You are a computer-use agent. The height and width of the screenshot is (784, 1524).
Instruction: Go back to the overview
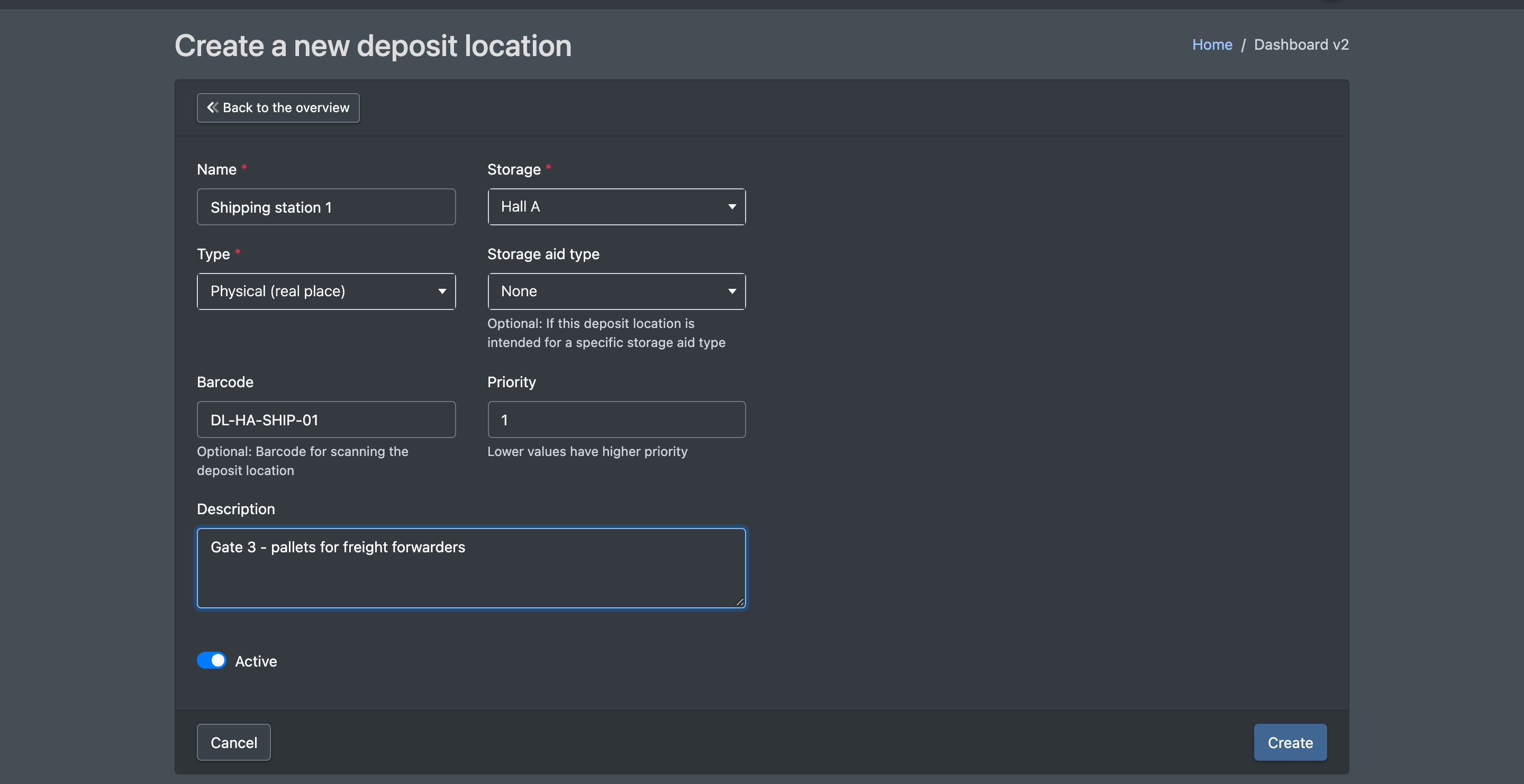278,107
